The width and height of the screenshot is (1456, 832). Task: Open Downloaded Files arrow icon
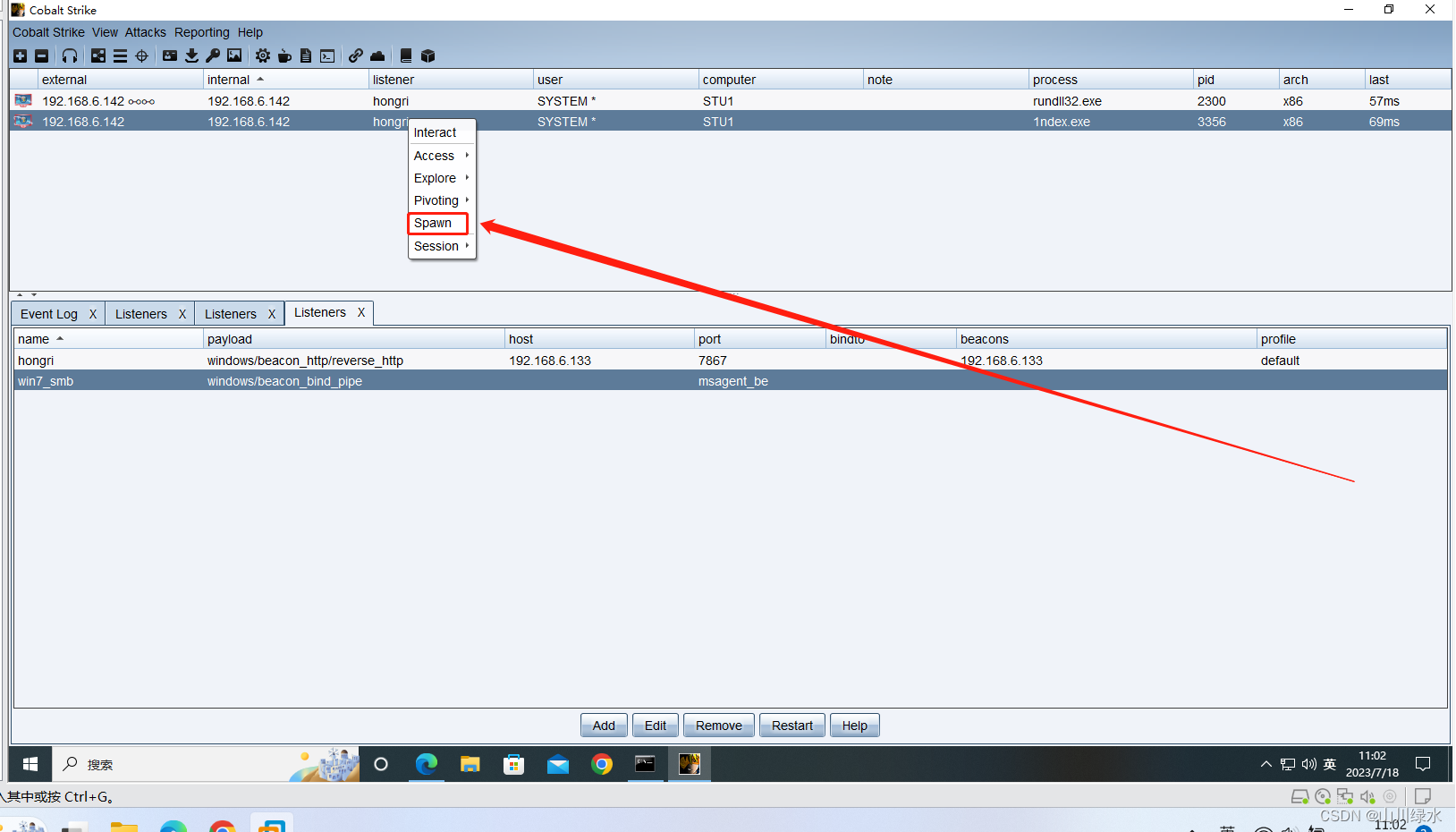(x=191, y=55)
